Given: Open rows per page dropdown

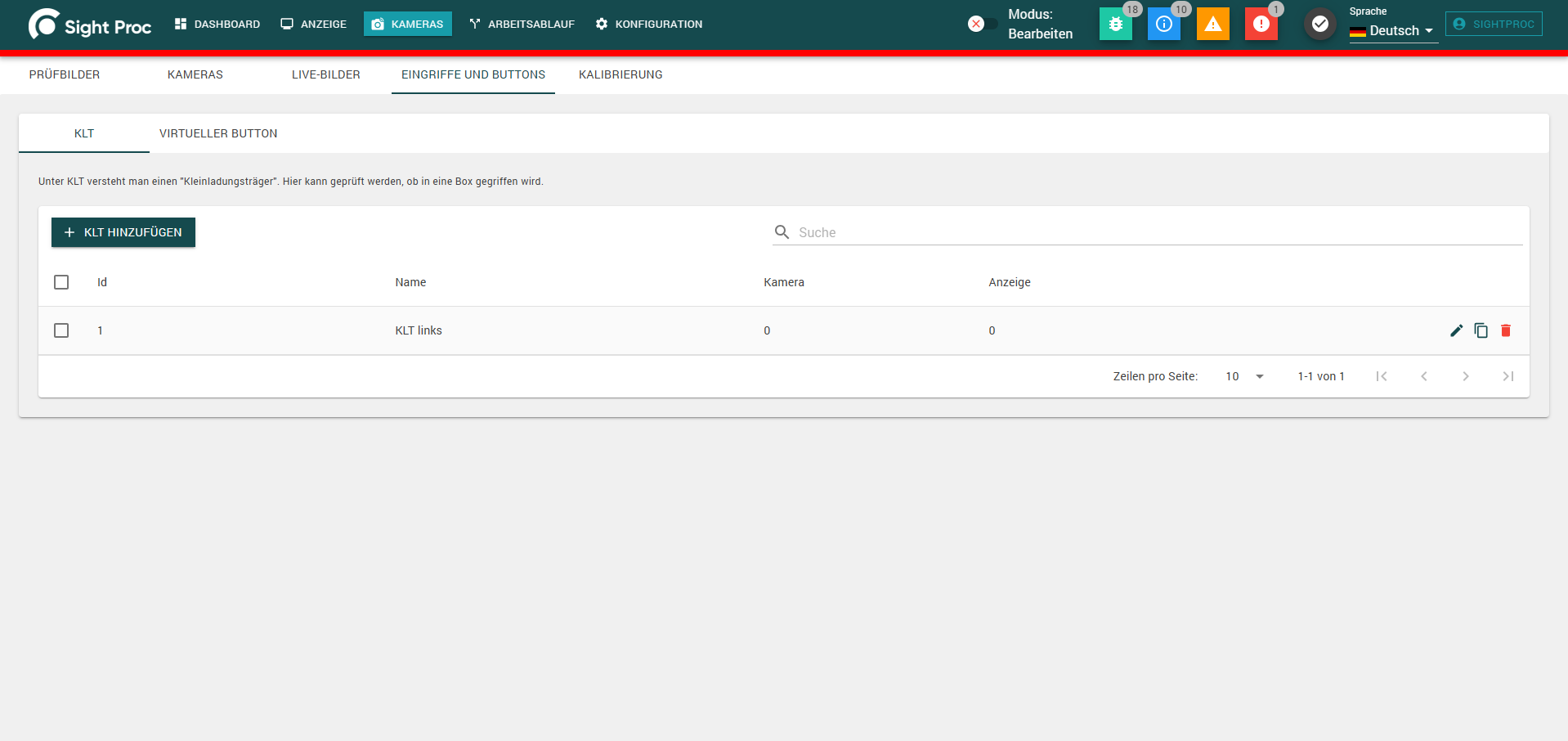Looking at the screenshot, I should tap(1244, 376).
